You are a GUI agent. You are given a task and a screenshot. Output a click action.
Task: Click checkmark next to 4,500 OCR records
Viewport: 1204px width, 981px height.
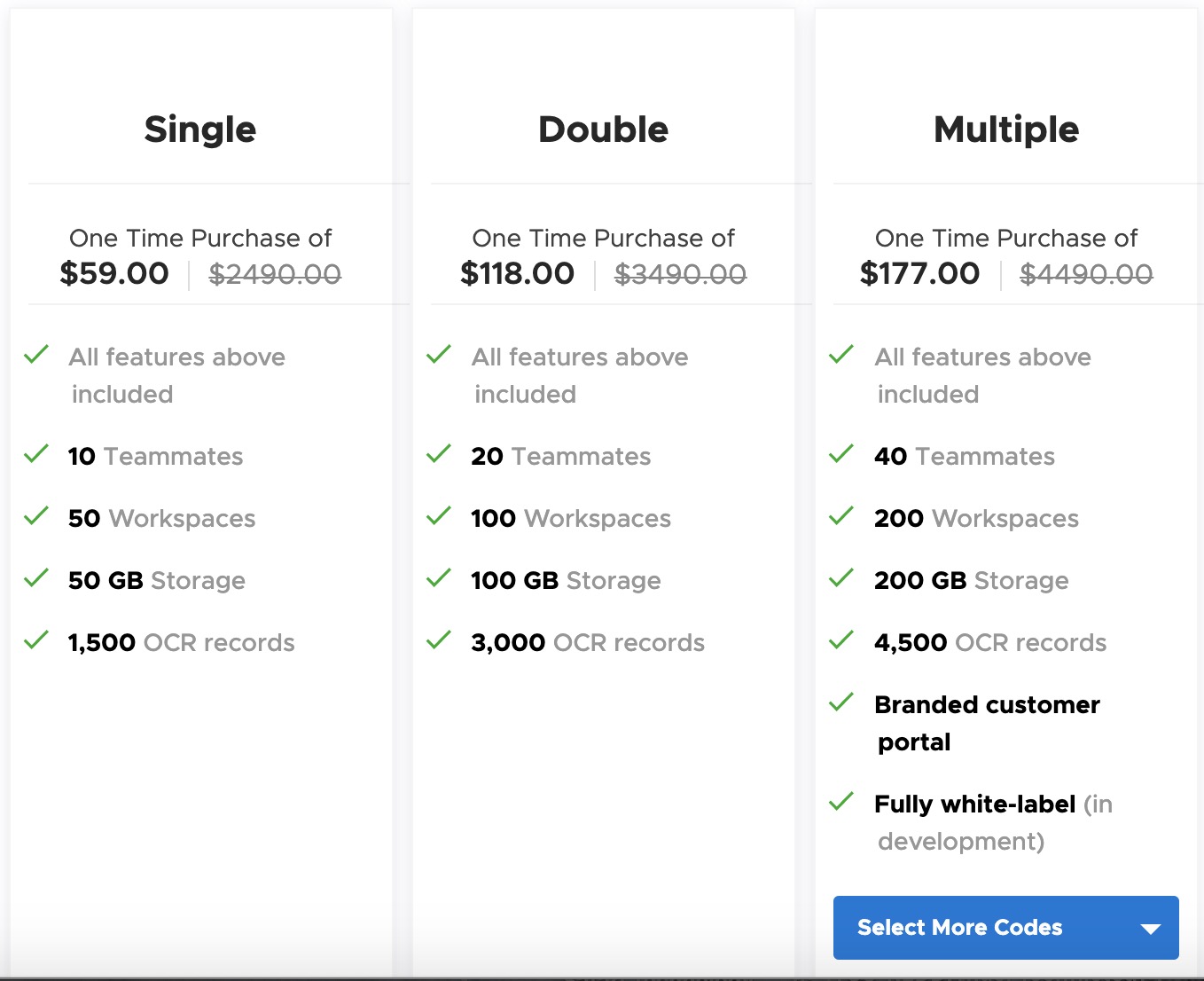841,640
